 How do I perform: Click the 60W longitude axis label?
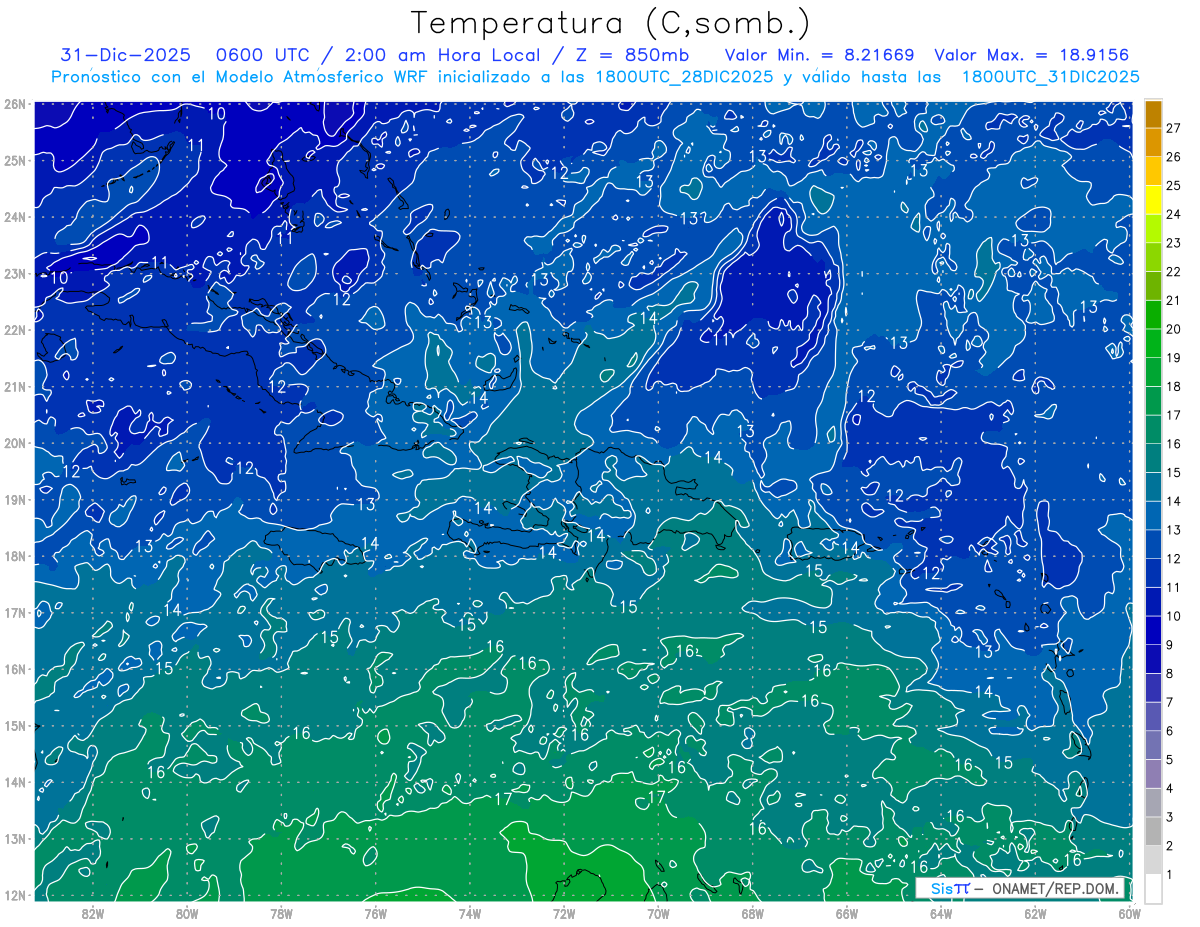(1128, 913)
